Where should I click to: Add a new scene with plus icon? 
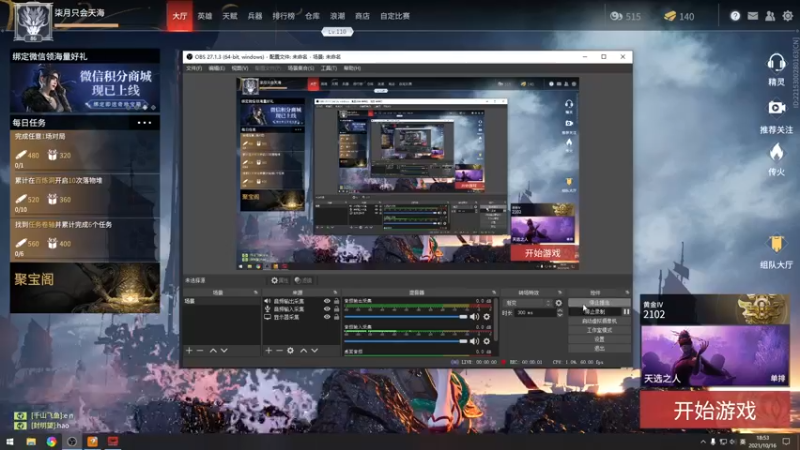(189, 351)
